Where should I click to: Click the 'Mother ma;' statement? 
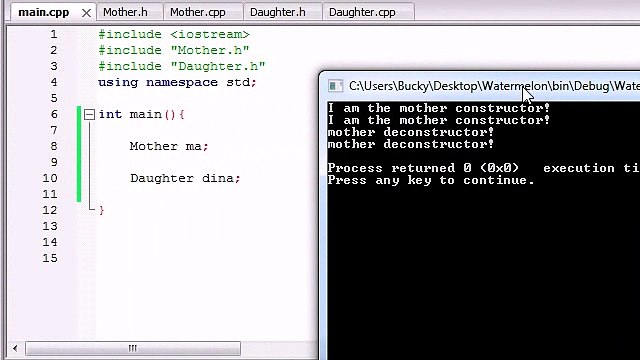click(x=169, y=146)
